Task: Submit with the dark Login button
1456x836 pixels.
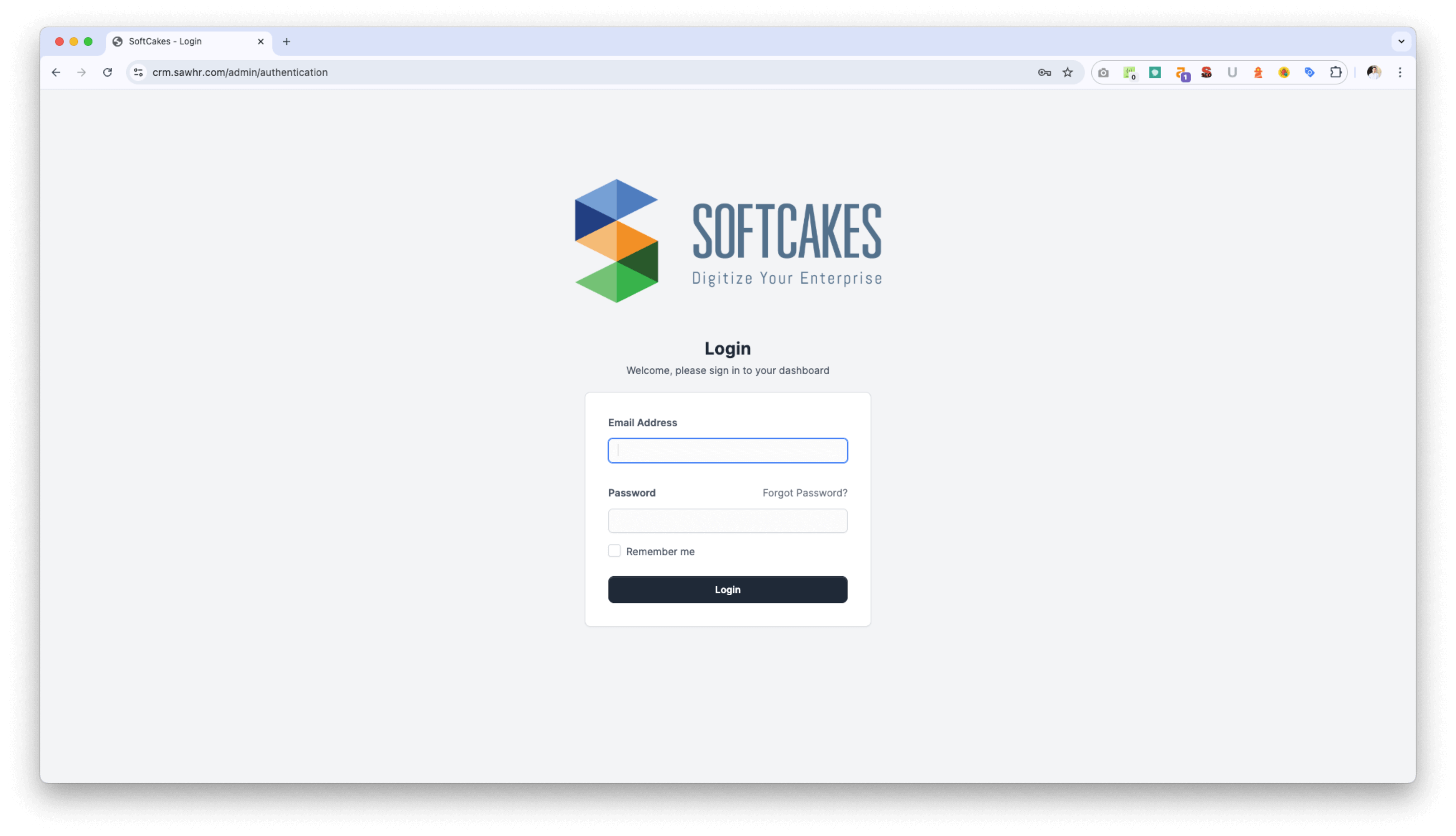Action: 727,590
